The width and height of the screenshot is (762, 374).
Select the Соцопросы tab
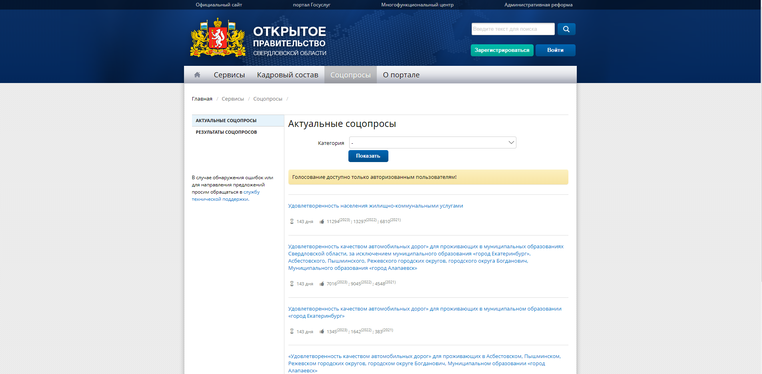[x=350, y=75]
